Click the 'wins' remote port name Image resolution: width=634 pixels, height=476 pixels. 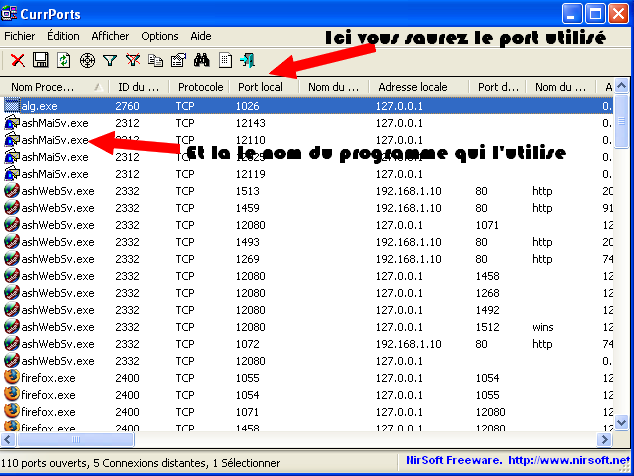(543, 327)
